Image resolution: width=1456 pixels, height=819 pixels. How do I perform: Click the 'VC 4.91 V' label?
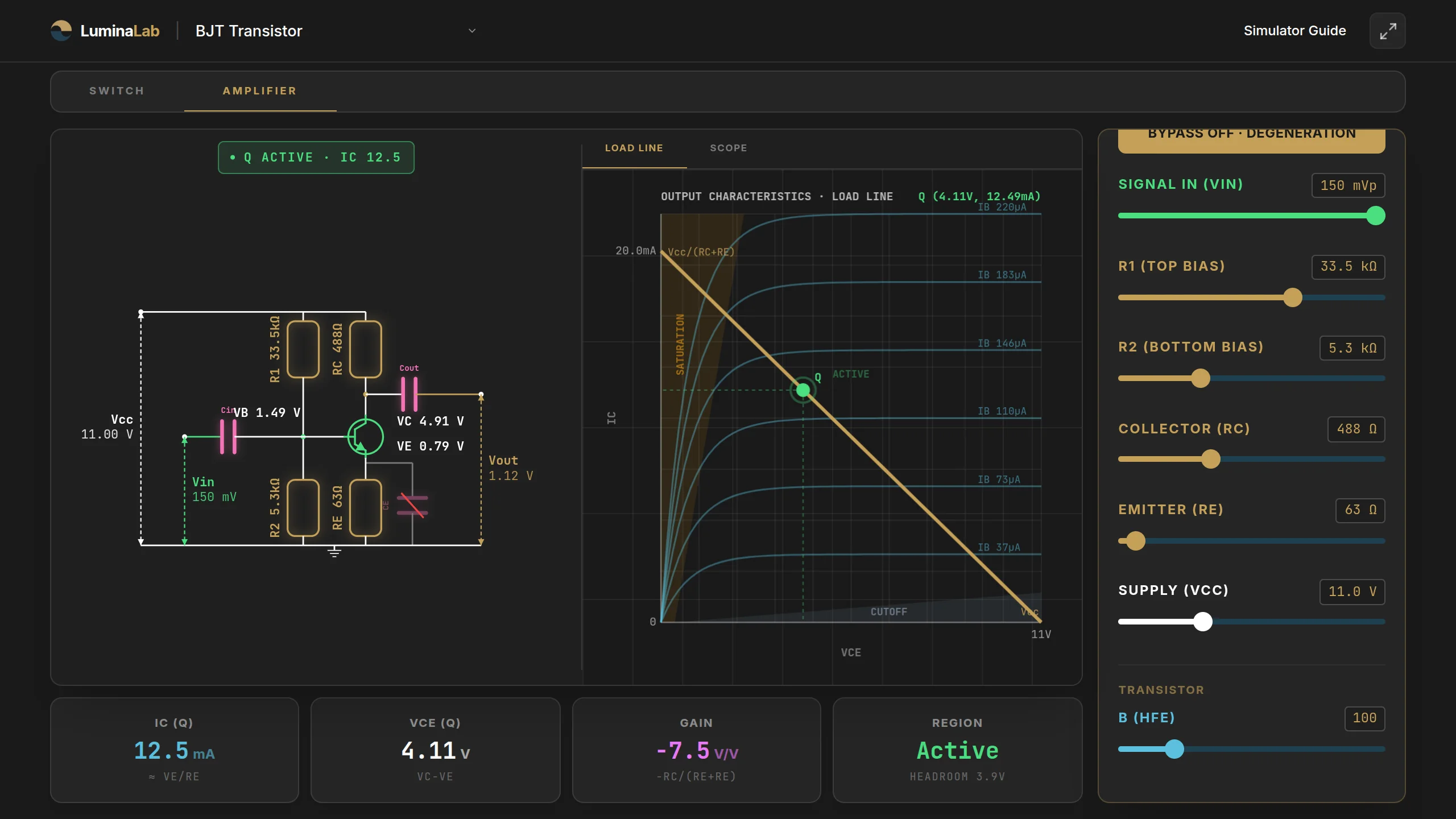[431, 421]
